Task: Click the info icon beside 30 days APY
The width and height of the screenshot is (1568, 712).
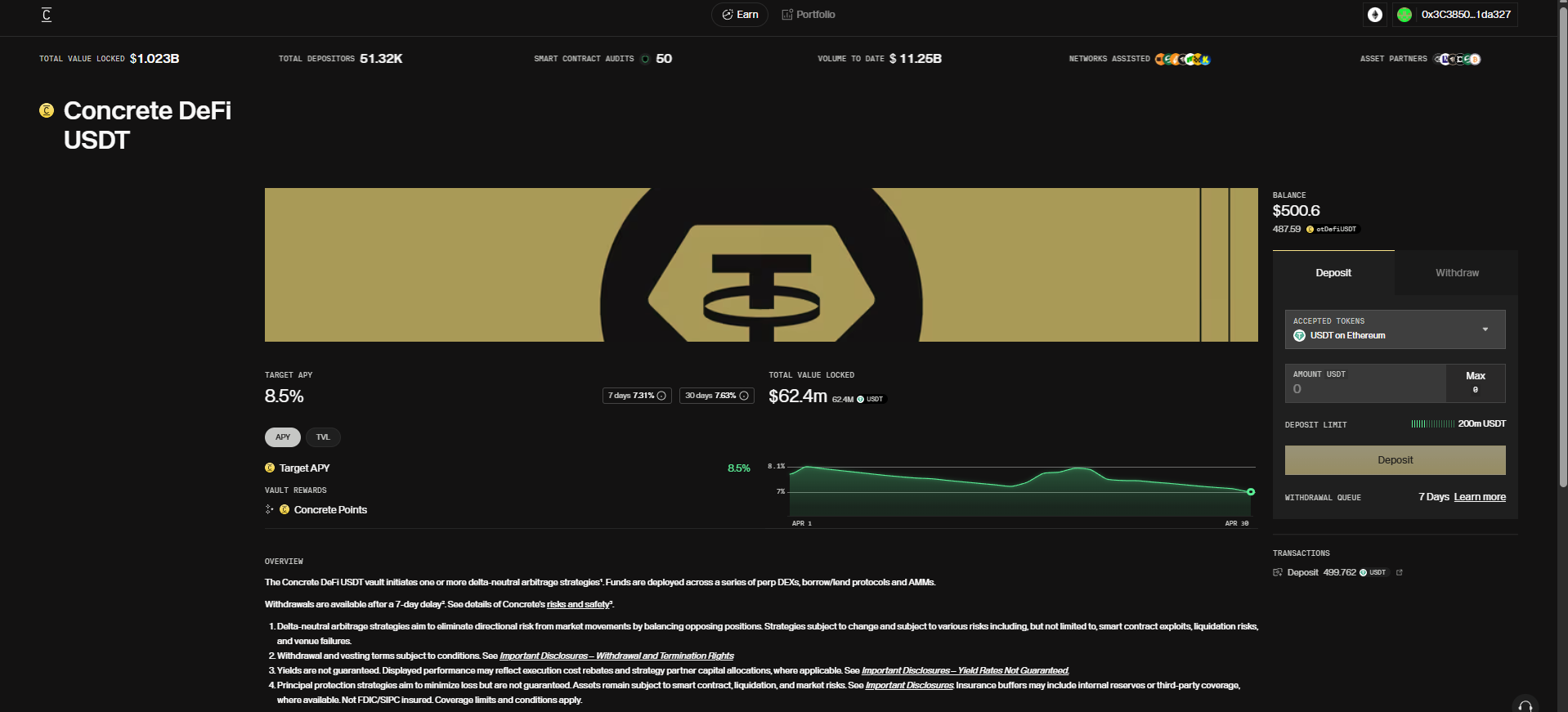Action: tap(744, 396)
